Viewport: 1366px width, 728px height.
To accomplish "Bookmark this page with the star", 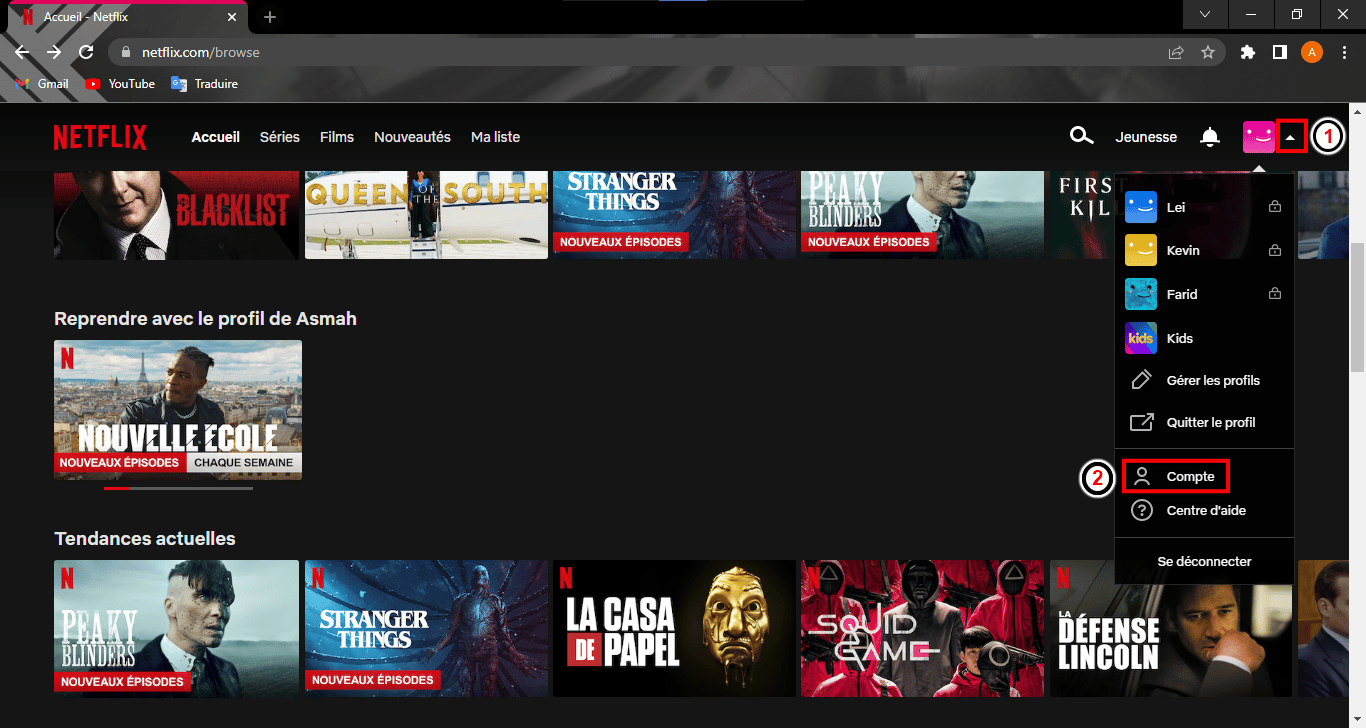I will pos(1208,52).
